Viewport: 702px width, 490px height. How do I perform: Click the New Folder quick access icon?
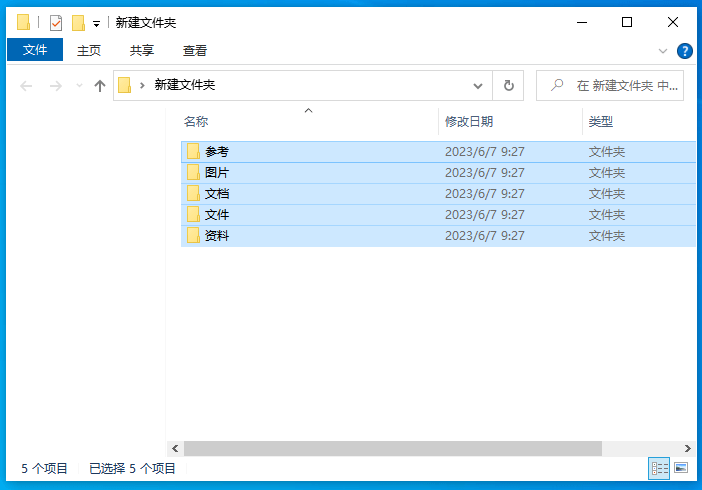(x=78, y=22)
